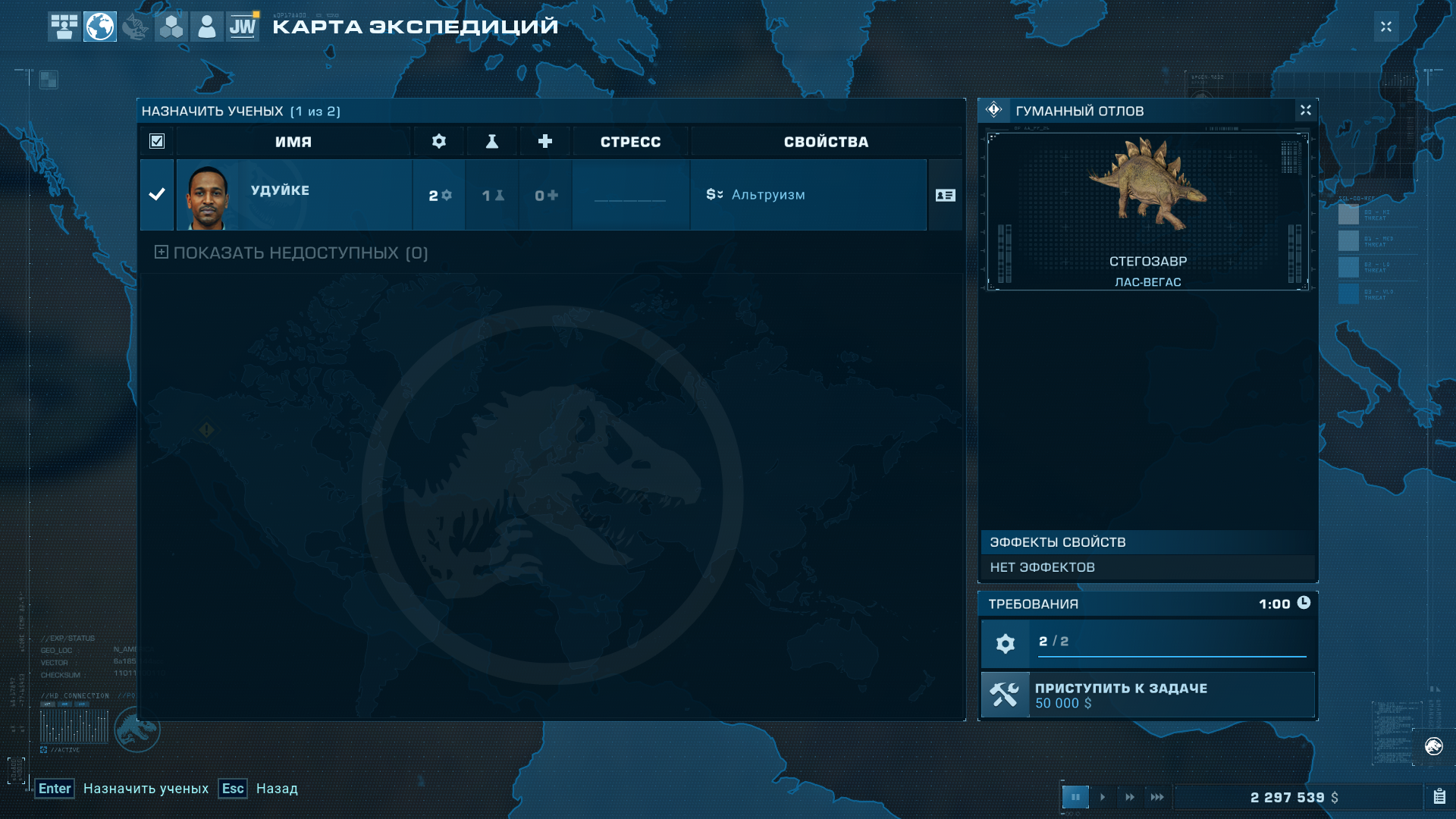
Task: Toggle the select-all scientists checkbox
Action: coord(157,141)
